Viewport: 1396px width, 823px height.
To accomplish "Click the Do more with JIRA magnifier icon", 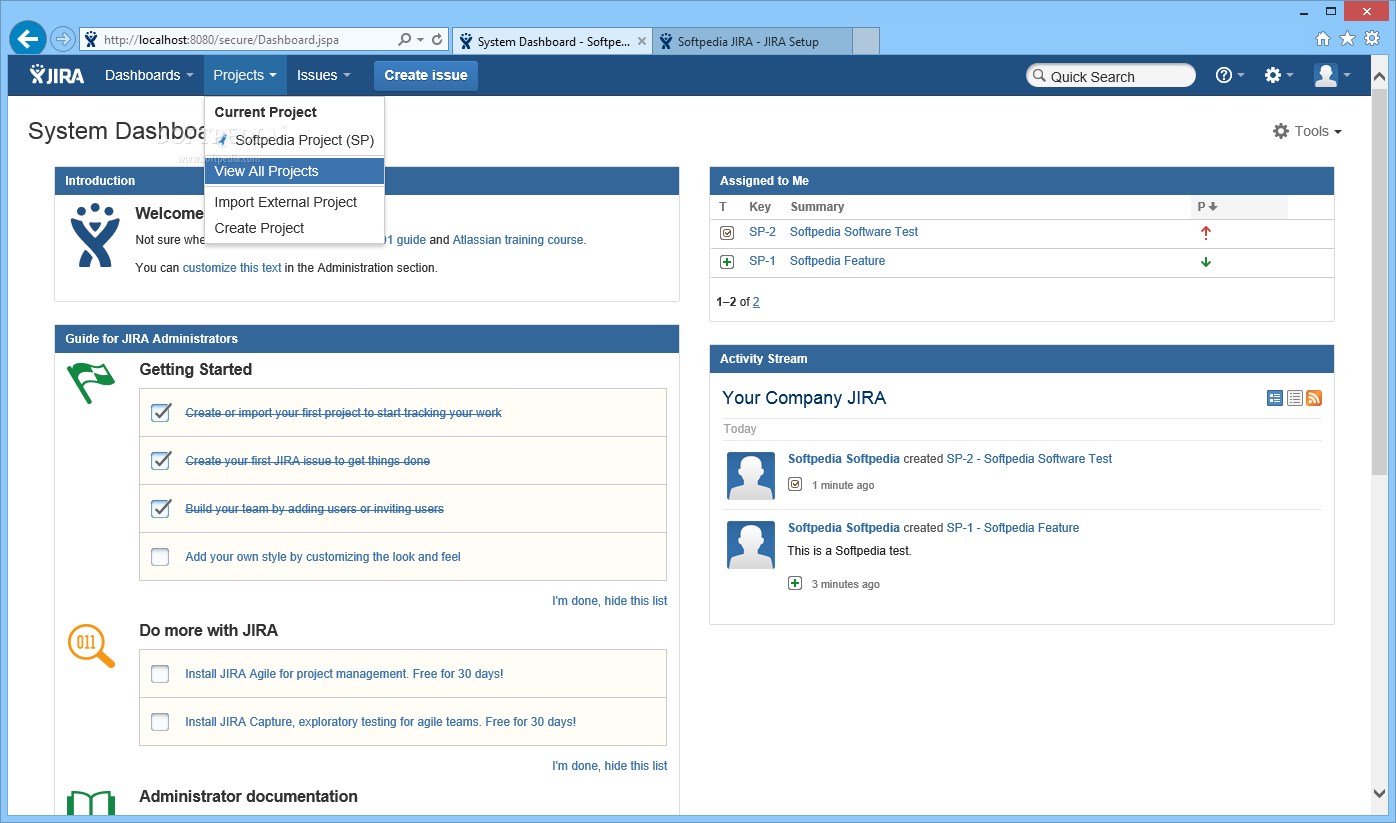I will (x=91, y=646).
